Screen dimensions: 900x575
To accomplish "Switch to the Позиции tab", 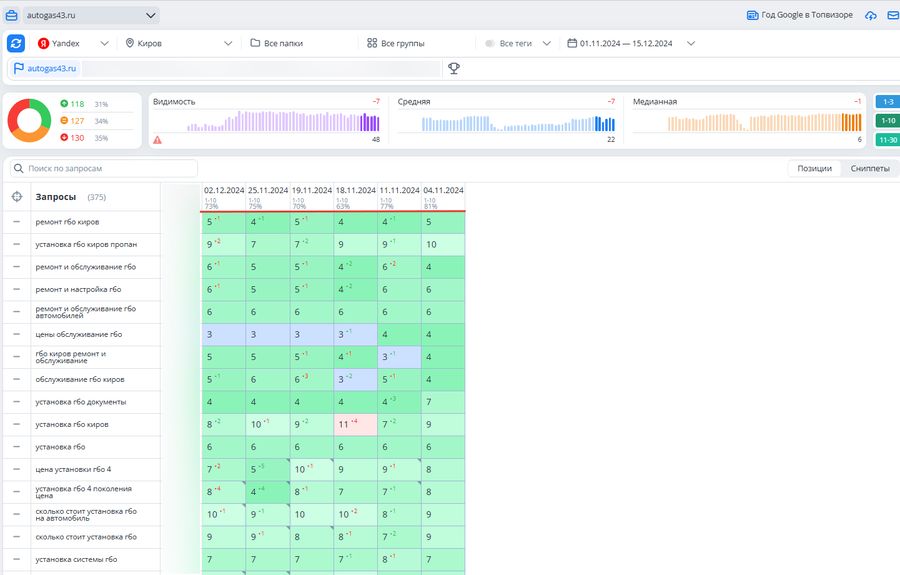I will [x=814, y=169].
